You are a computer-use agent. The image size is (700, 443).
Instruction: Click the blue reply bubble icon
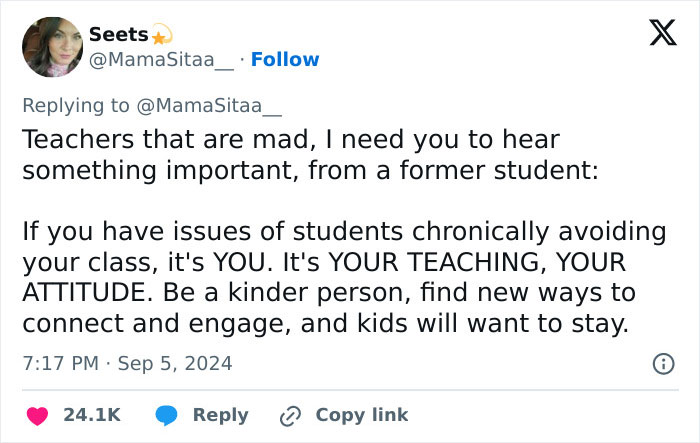pyautogui.click(x=166, y=415)
